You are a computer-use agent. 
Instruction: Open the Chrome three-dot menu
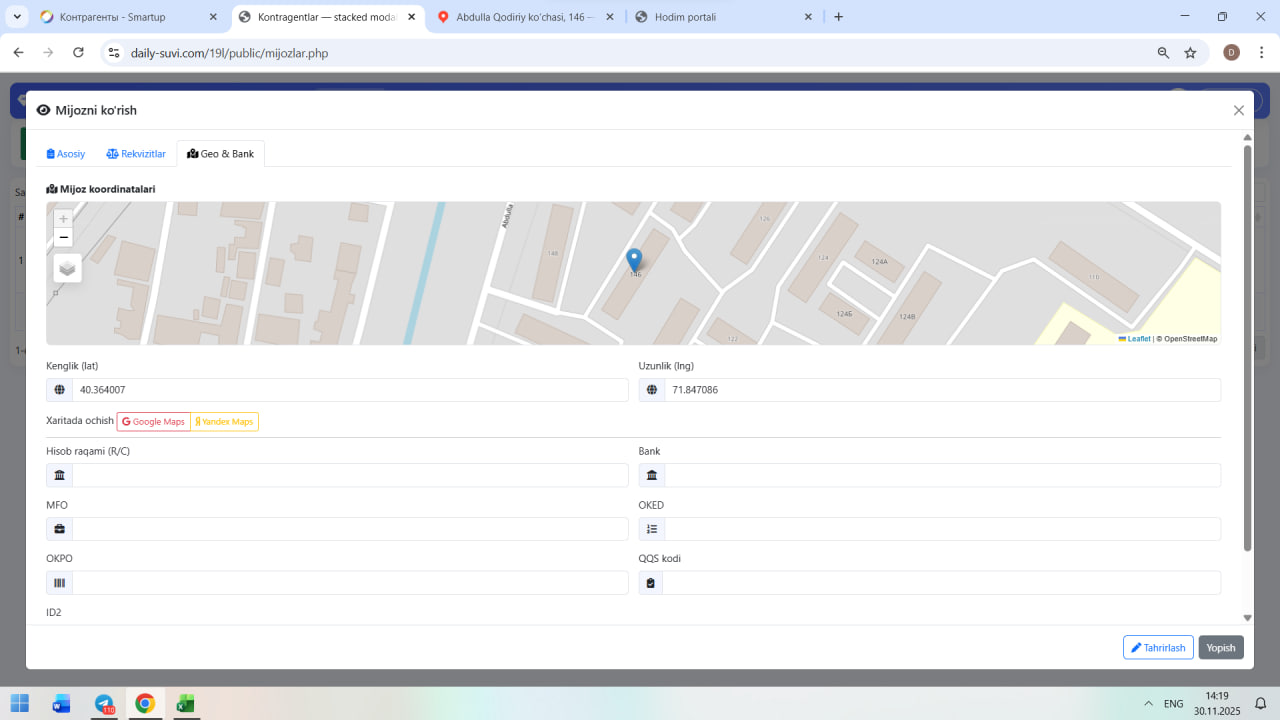point(1260,53)
